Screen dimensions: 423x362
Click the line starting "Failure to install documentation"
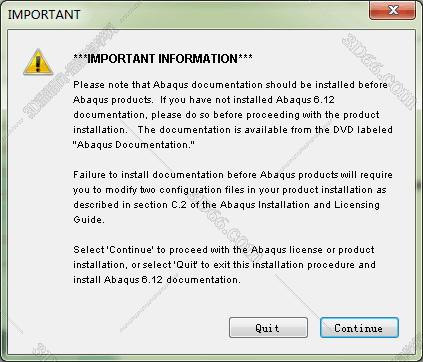pos(233,175)
